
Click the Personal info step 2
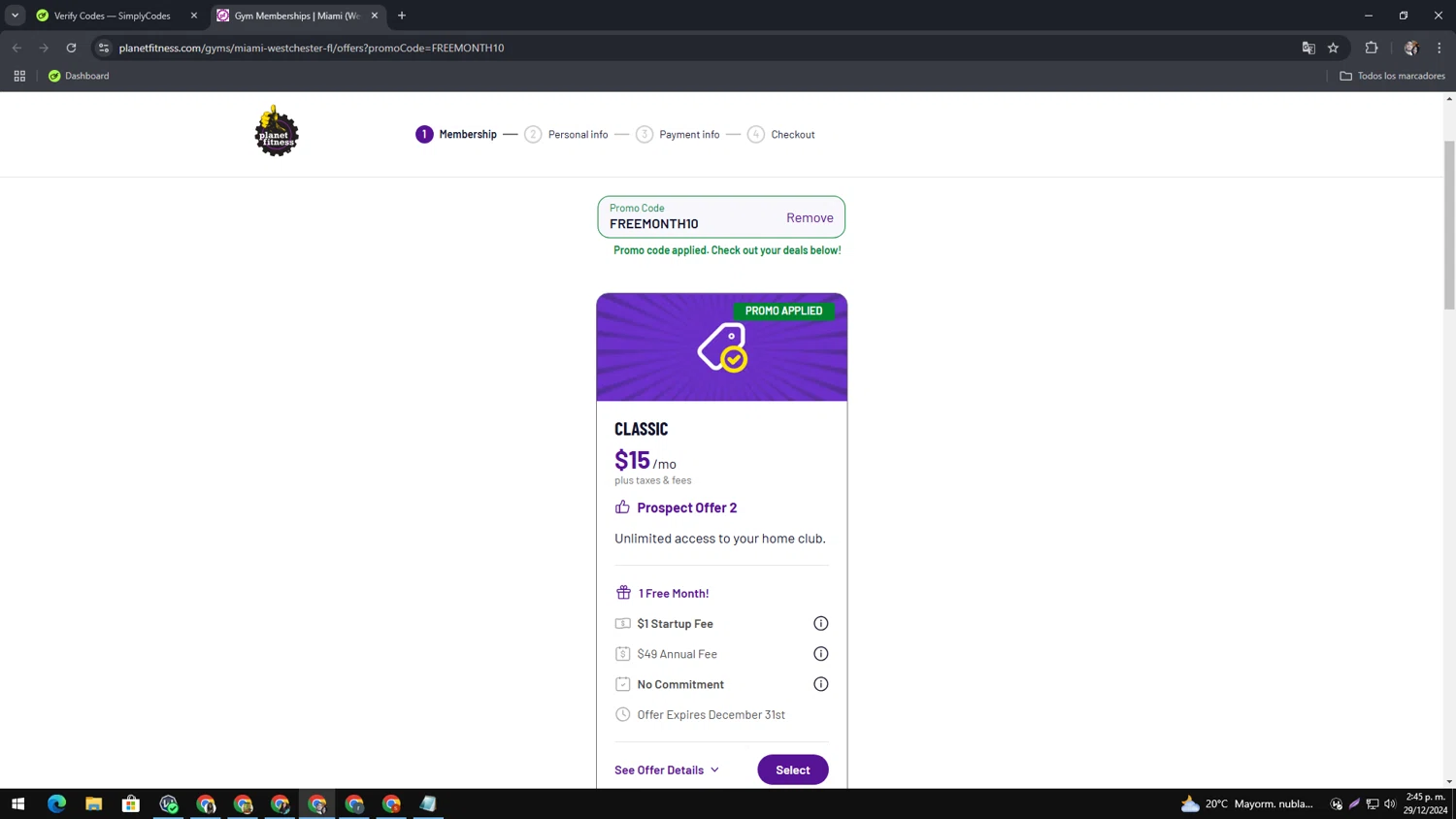(x=566, y=134)
